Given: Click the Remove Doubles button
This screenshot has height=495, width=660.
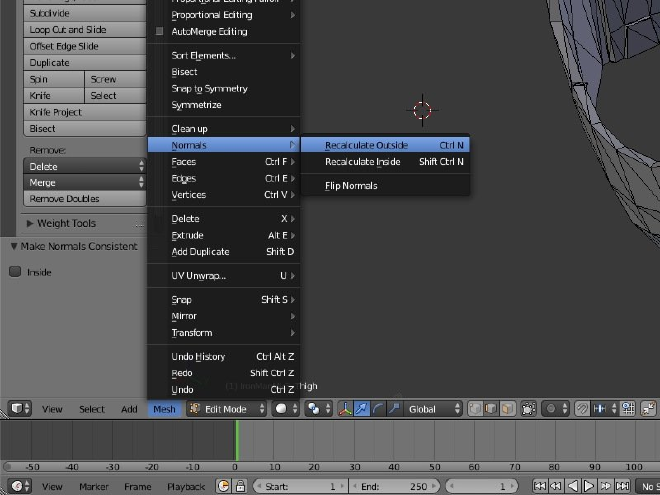Looking at the screenshot, I should click(x=85, y=199).
